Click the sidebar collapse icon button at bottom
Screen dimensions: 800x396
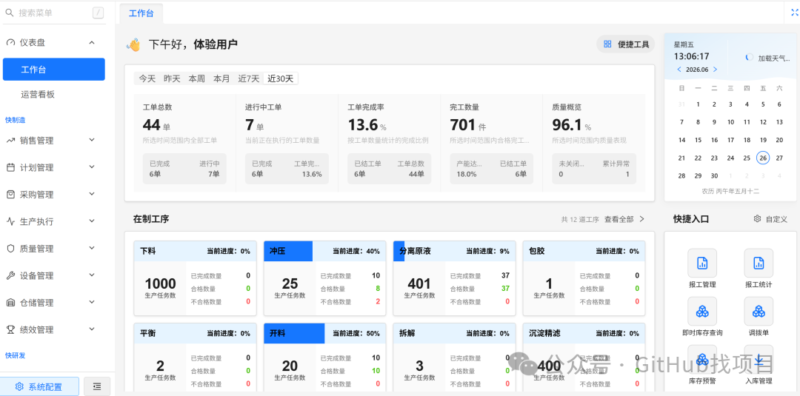pos(97,387)
